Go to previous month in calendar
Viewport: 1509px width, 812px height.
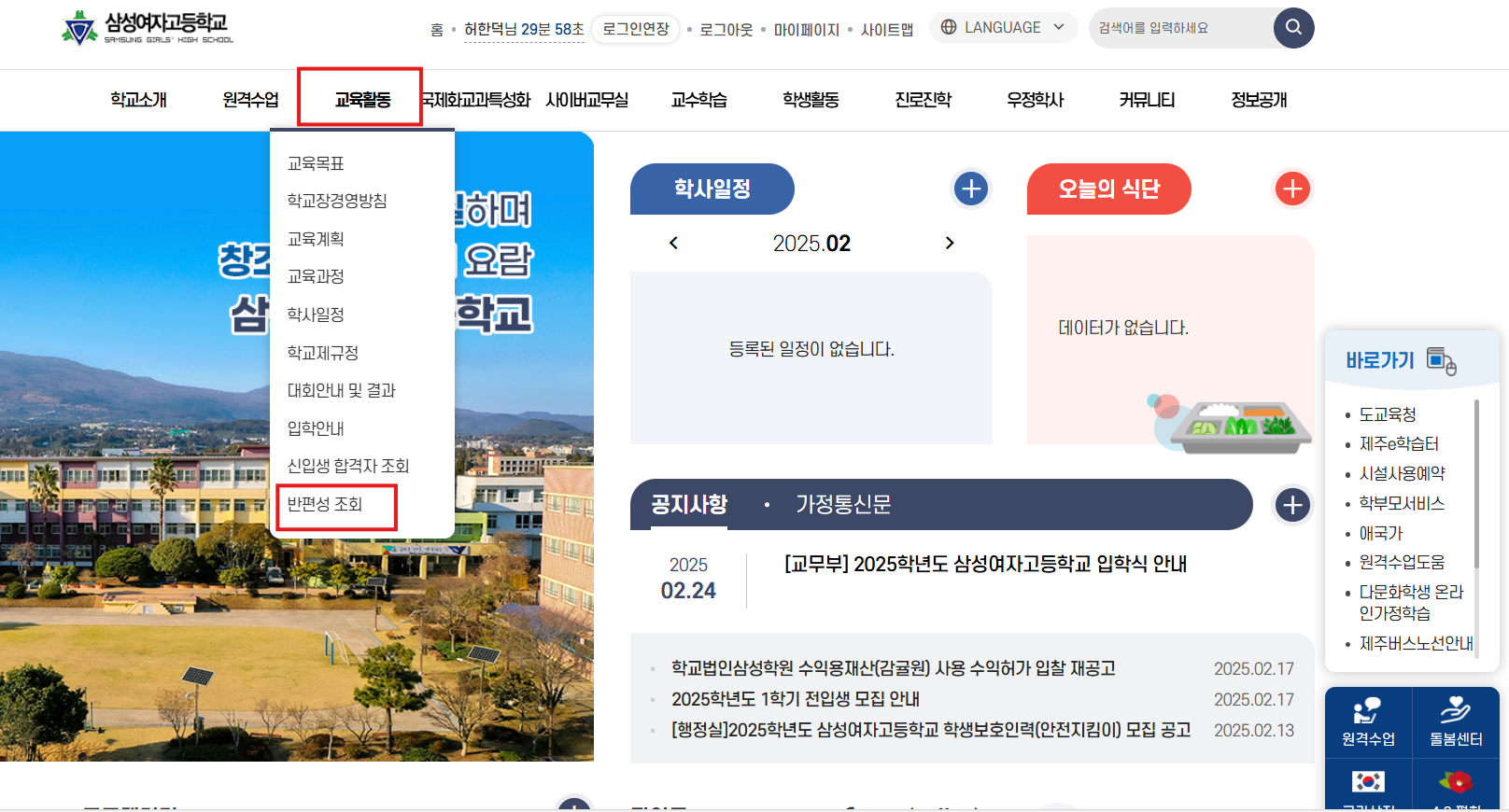(x=673, y=244)
